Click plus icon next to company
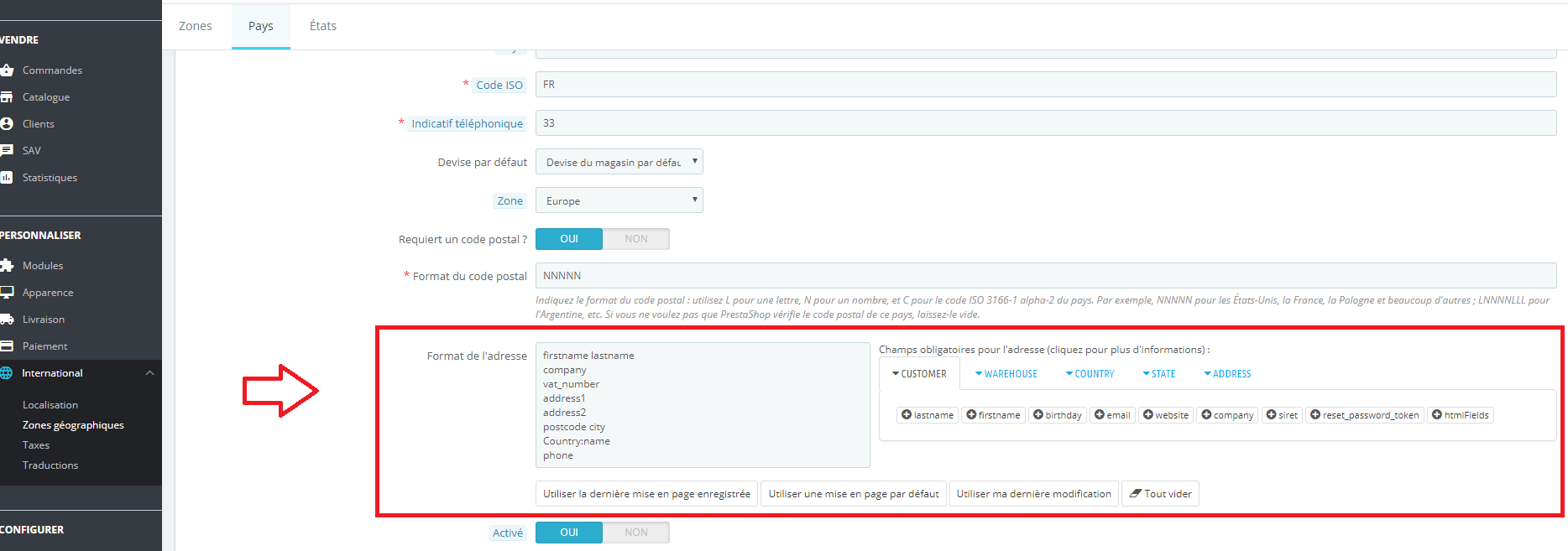The image size is (1568, 551). (x=1206, y=414)
